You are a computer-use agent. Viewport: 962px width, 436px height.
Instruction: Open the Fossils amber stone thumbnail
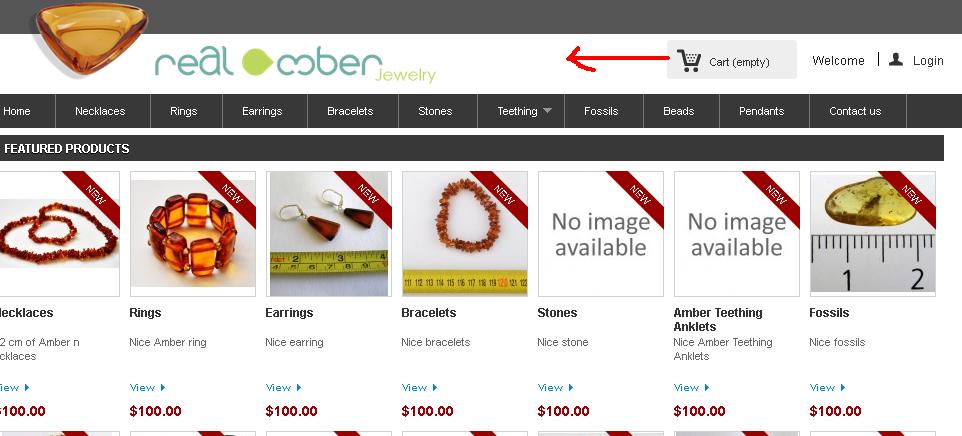tap(872, 234)
